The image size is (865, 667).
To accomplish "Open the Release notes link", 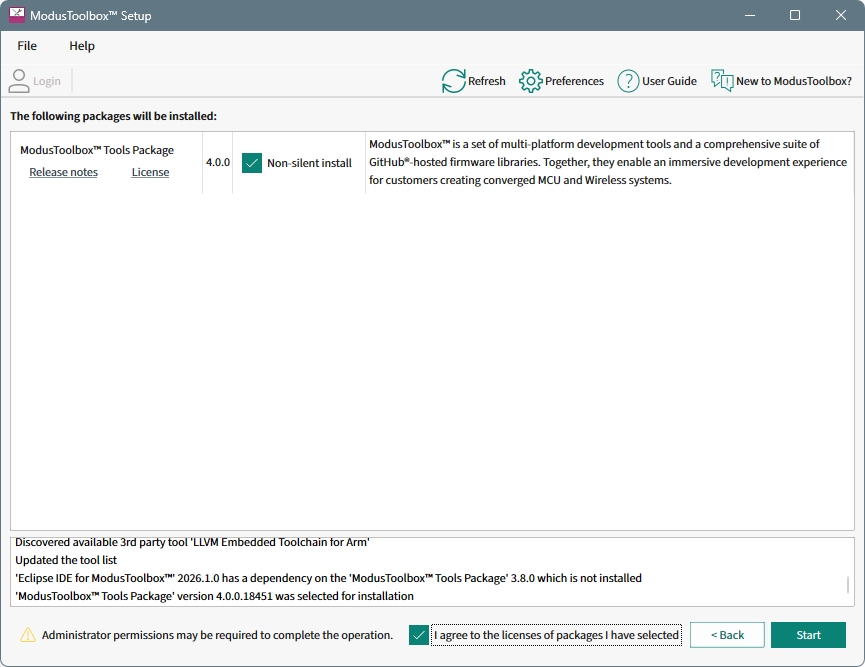I will [x=63, y=172].
